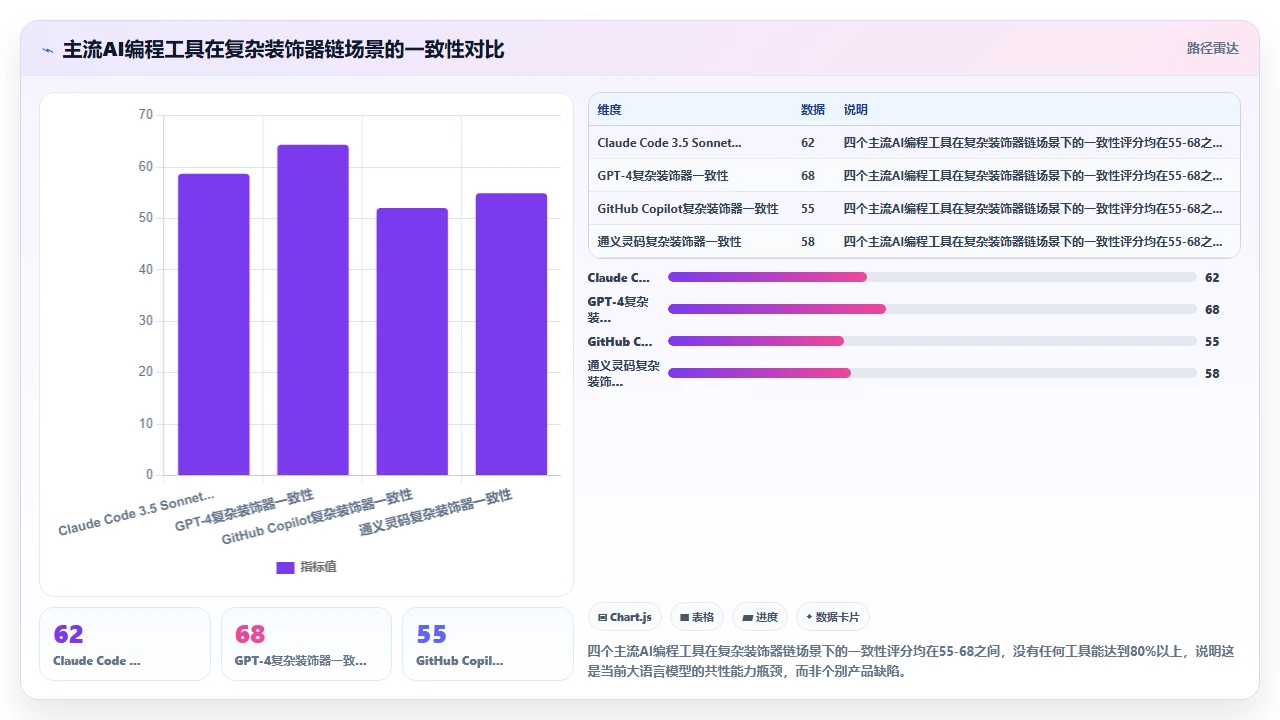
Task: Select the Claude Code 3.5 Sonnet table row
Action: 914,143
